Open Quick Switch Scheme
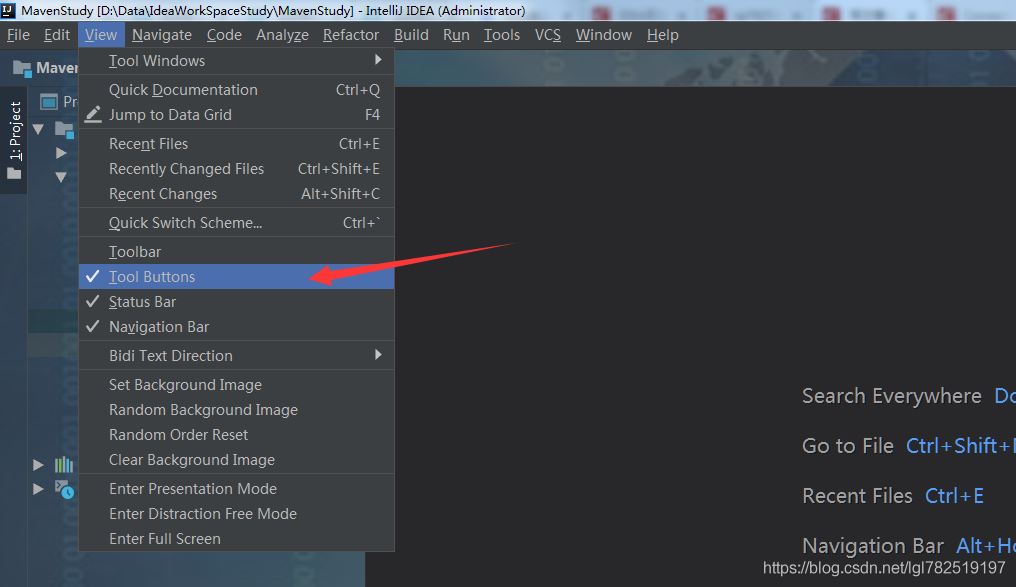Screen dimensions: 1016x587 click(x=237, y=223)
